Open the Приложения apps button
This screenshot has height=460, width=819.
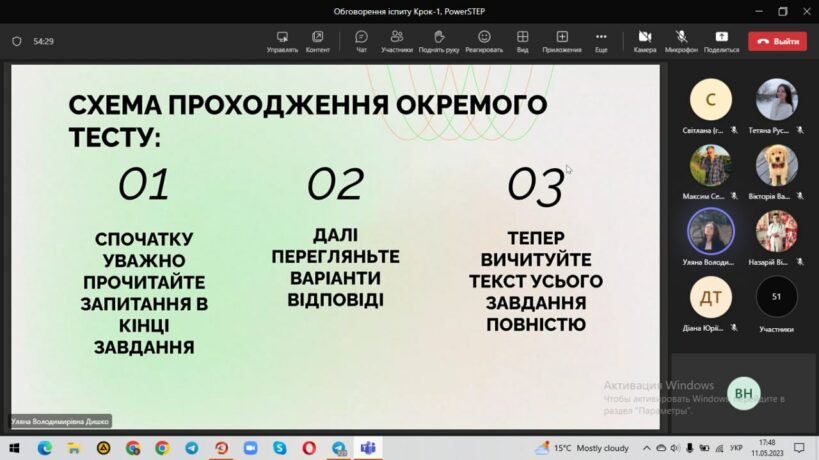[562, 40]
